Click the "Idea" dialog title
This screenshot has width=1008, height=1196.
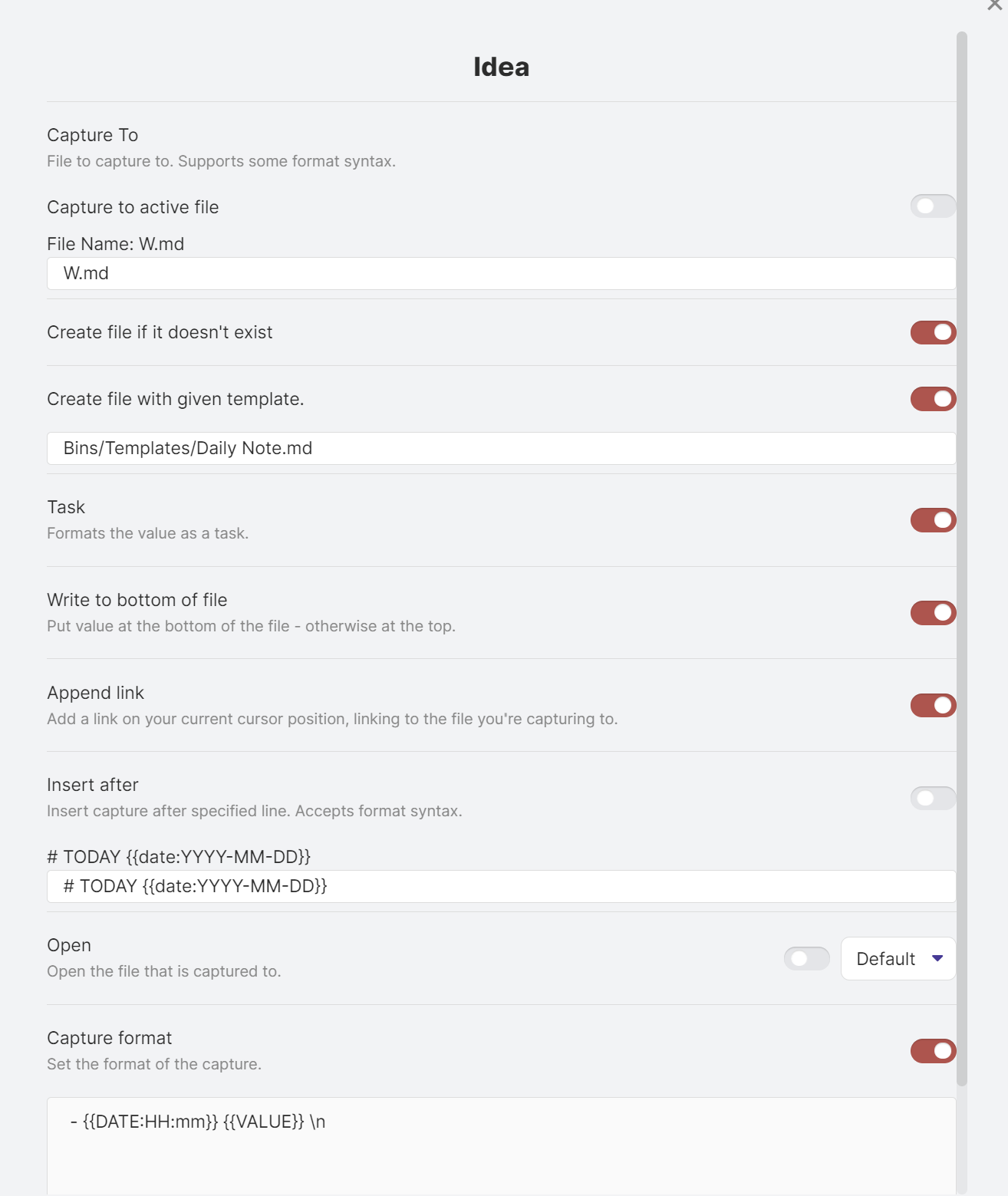tap(502, 66)
